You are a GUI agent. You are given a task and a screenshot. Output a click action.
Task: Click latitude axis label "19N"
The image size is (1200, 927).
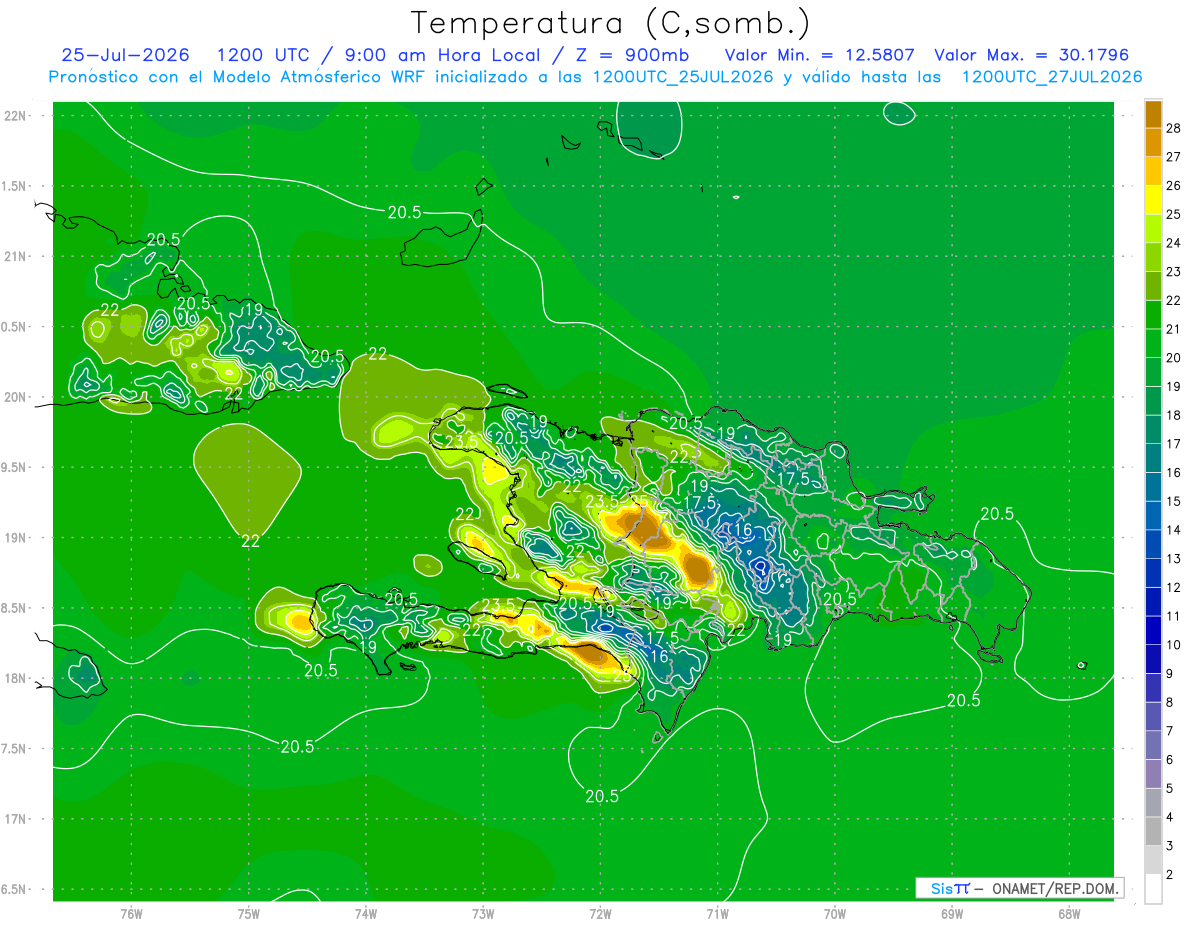[x=15, y=537]
